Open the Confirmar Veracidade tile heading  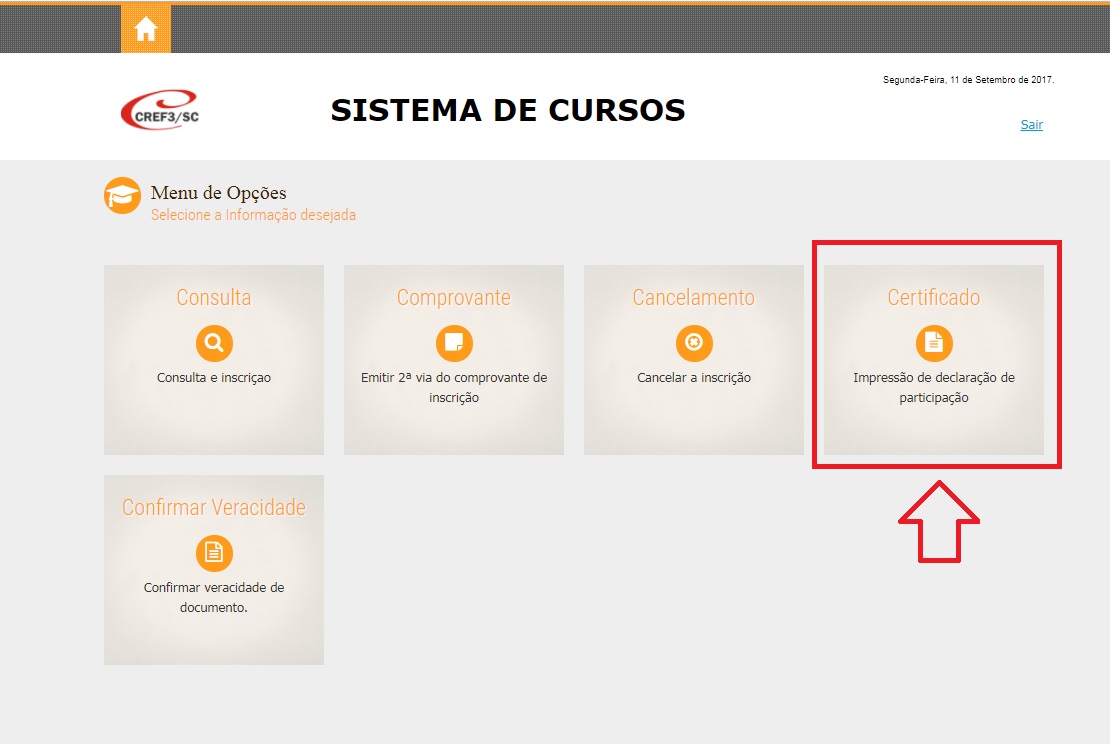(x=214, y=508)
